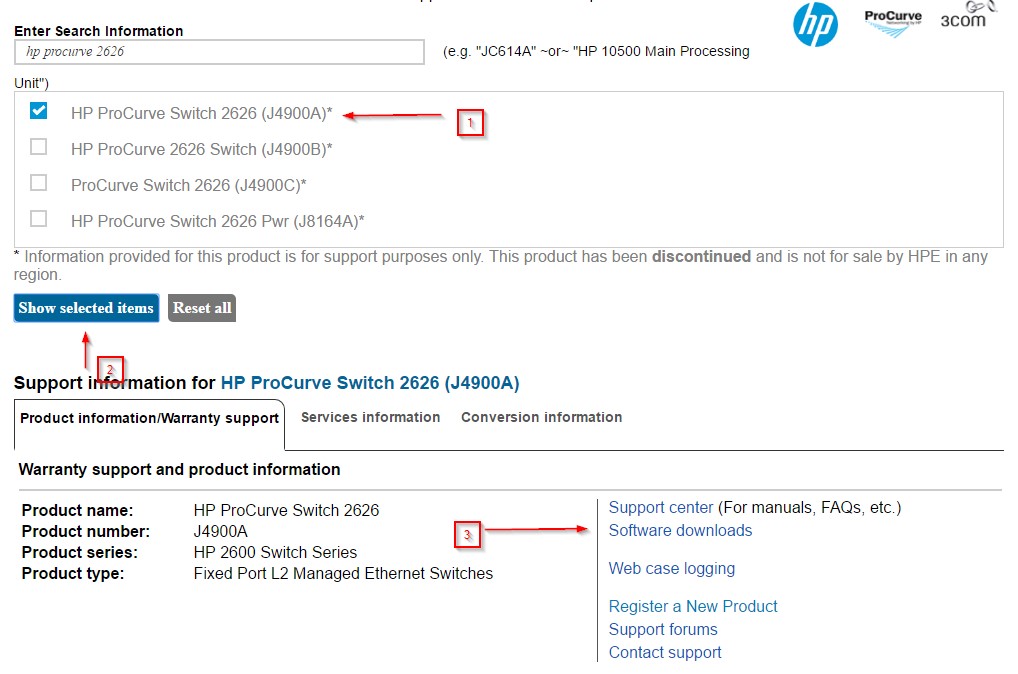Open Web case logging link
The height and width of the screenshot is (674, 1018).
pyautogui.click(x=672, y=569)
